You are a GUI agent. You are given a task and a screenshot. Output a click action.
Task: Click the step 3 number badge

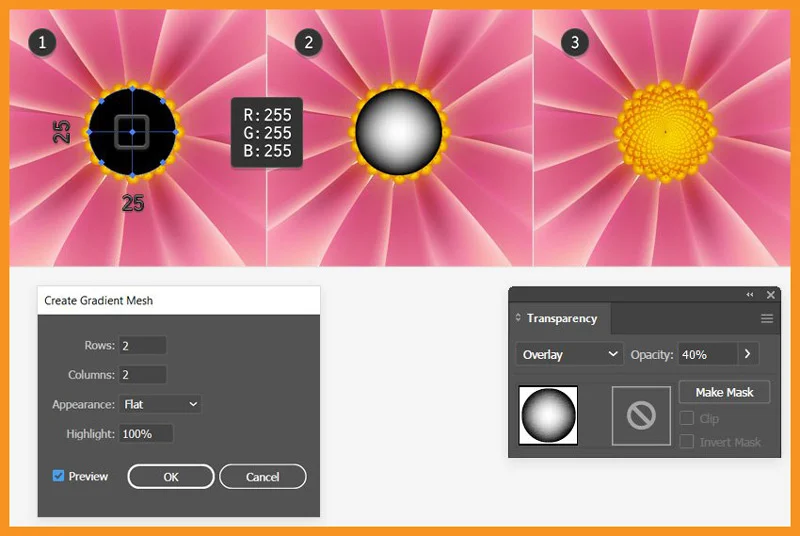[x=574, y=42]
